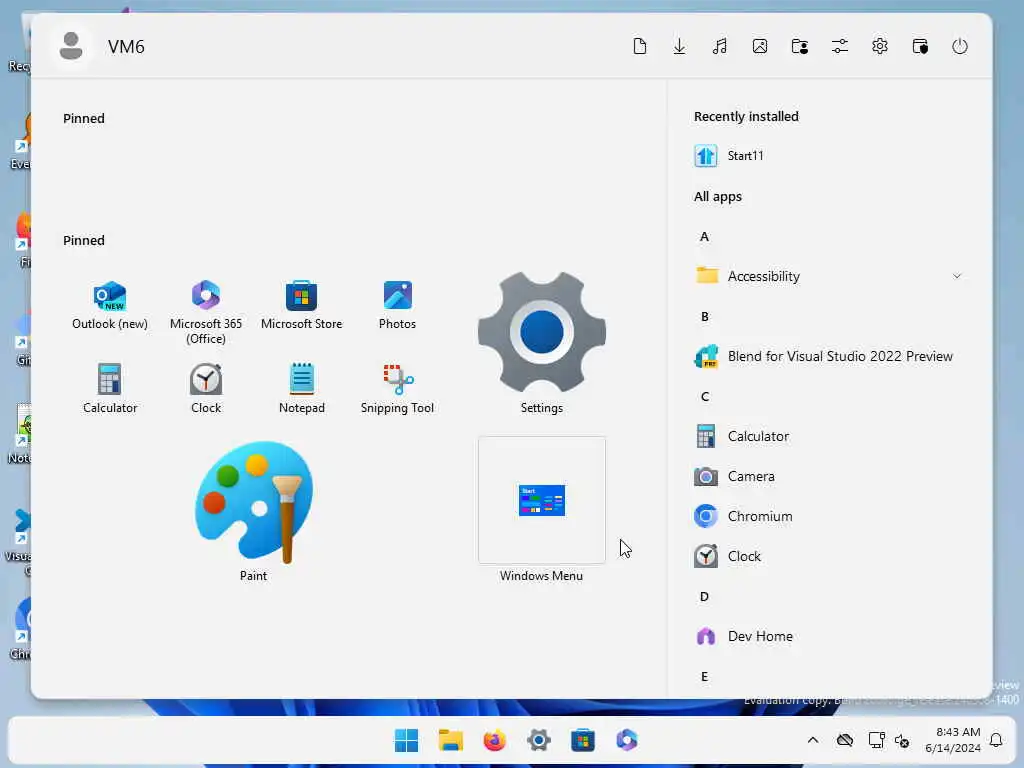Click the letter A section header
Image resolution: width=1024 pixels, height=768 pixels.
[704, 236]
